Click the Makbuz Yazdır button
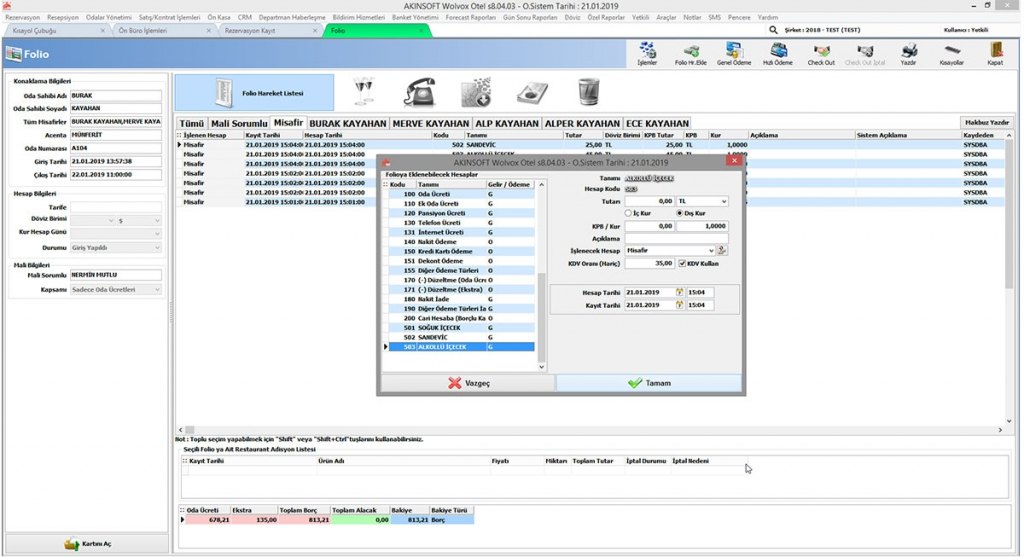The width and height of the screenshot is (1024, 557). (987, 122)
